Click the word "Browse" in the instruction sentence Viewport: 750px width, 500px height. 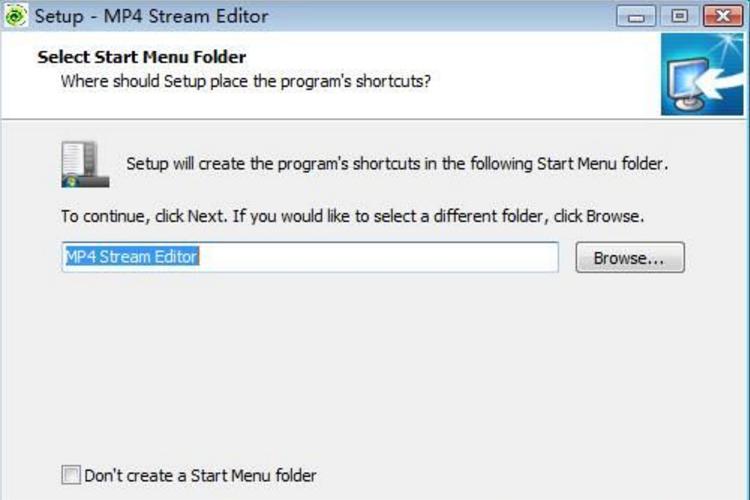(x=614, y=215)
